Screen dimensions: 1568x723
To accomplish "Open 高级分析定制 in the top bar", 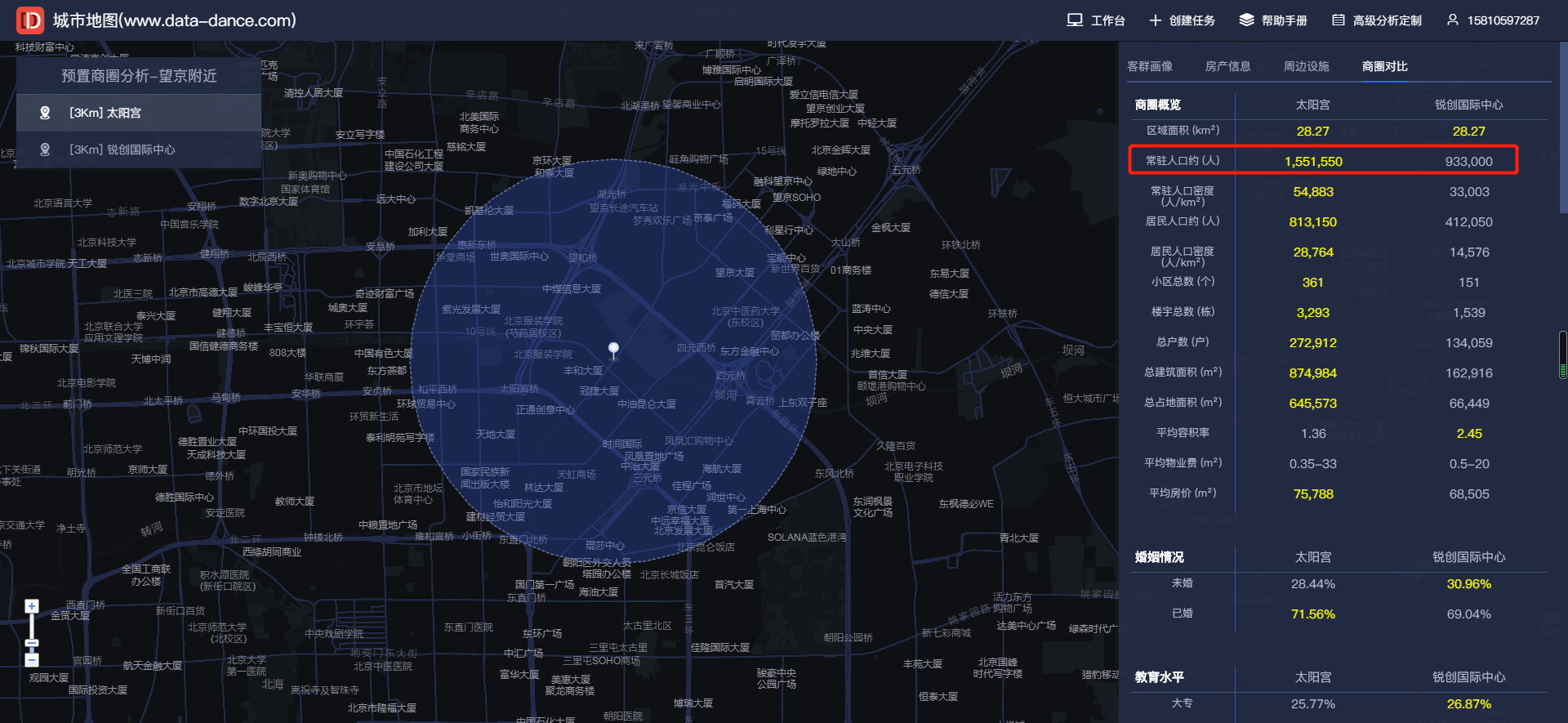I will 1388,20.
